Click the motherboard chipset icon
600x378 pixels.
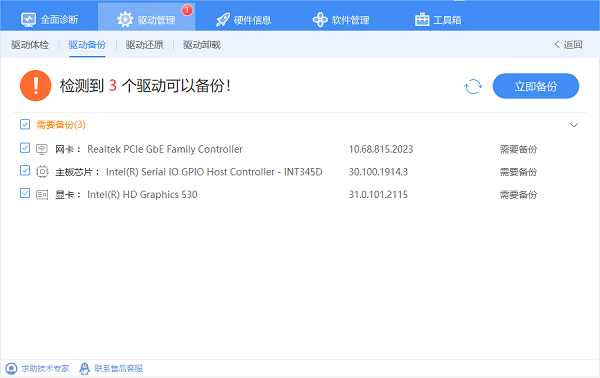42,171
